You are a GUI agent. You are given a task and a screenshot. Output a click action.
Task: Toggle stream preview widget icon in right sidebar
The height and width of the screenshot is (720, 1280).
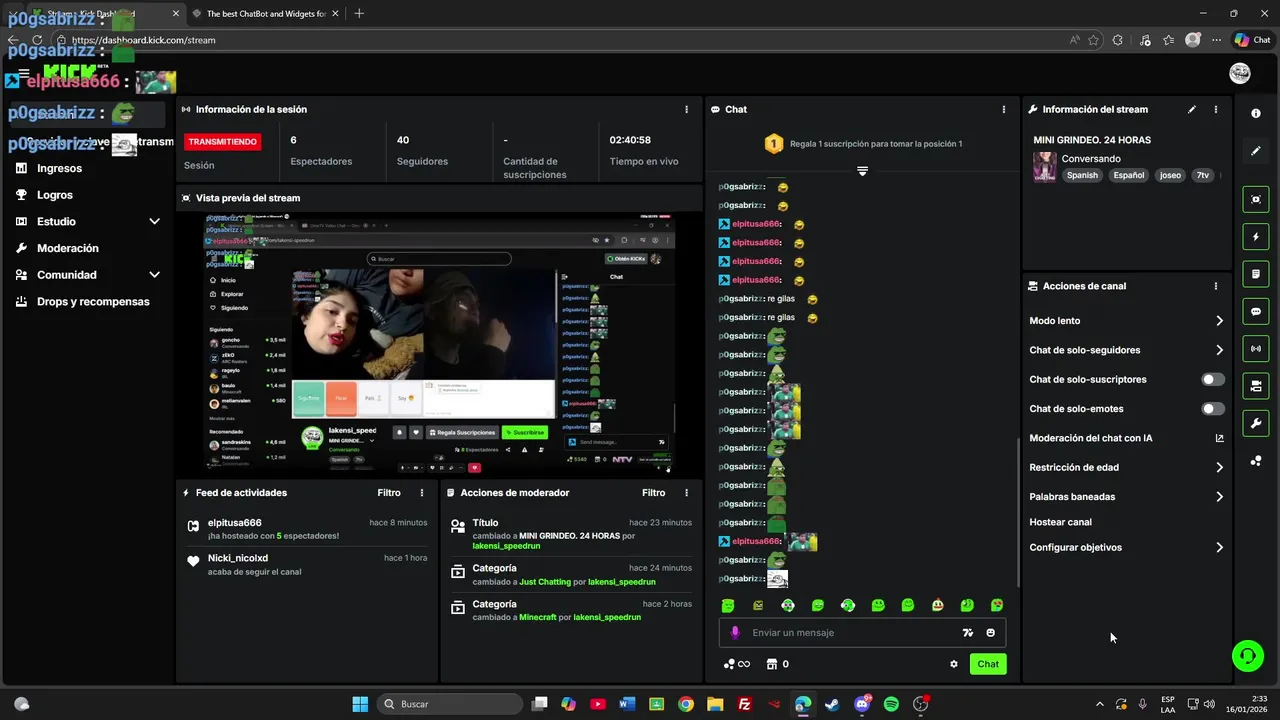coord(1256,200)
